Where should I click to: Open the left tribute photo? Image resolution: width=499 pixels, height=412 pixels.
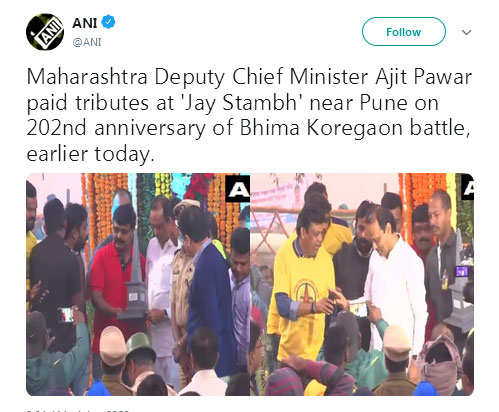(x=138, y=284)
